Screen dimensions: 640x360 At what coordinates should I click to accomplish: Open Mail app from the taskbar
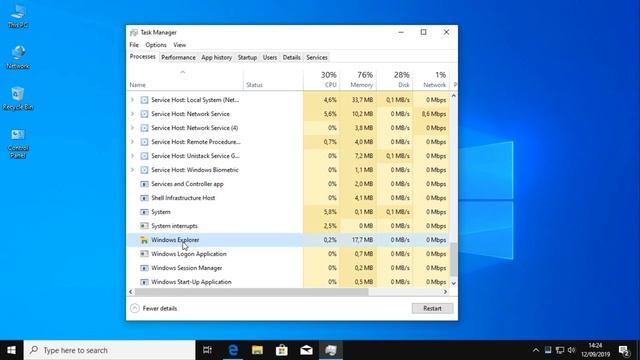pyautogui.click(x=306, y=350)
